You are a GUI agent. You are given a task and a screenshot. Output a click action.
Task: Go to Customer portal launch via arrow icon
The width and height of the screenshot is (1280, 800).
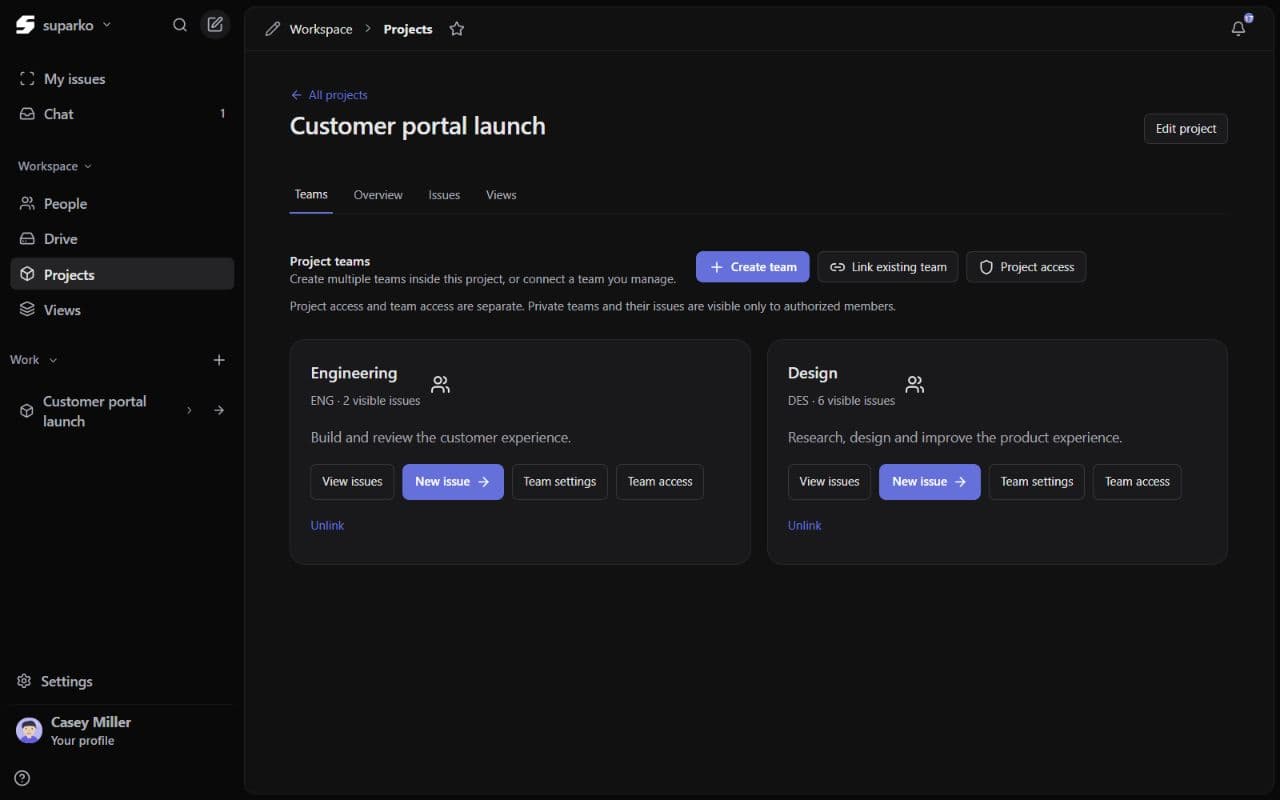tap(219, 410)
